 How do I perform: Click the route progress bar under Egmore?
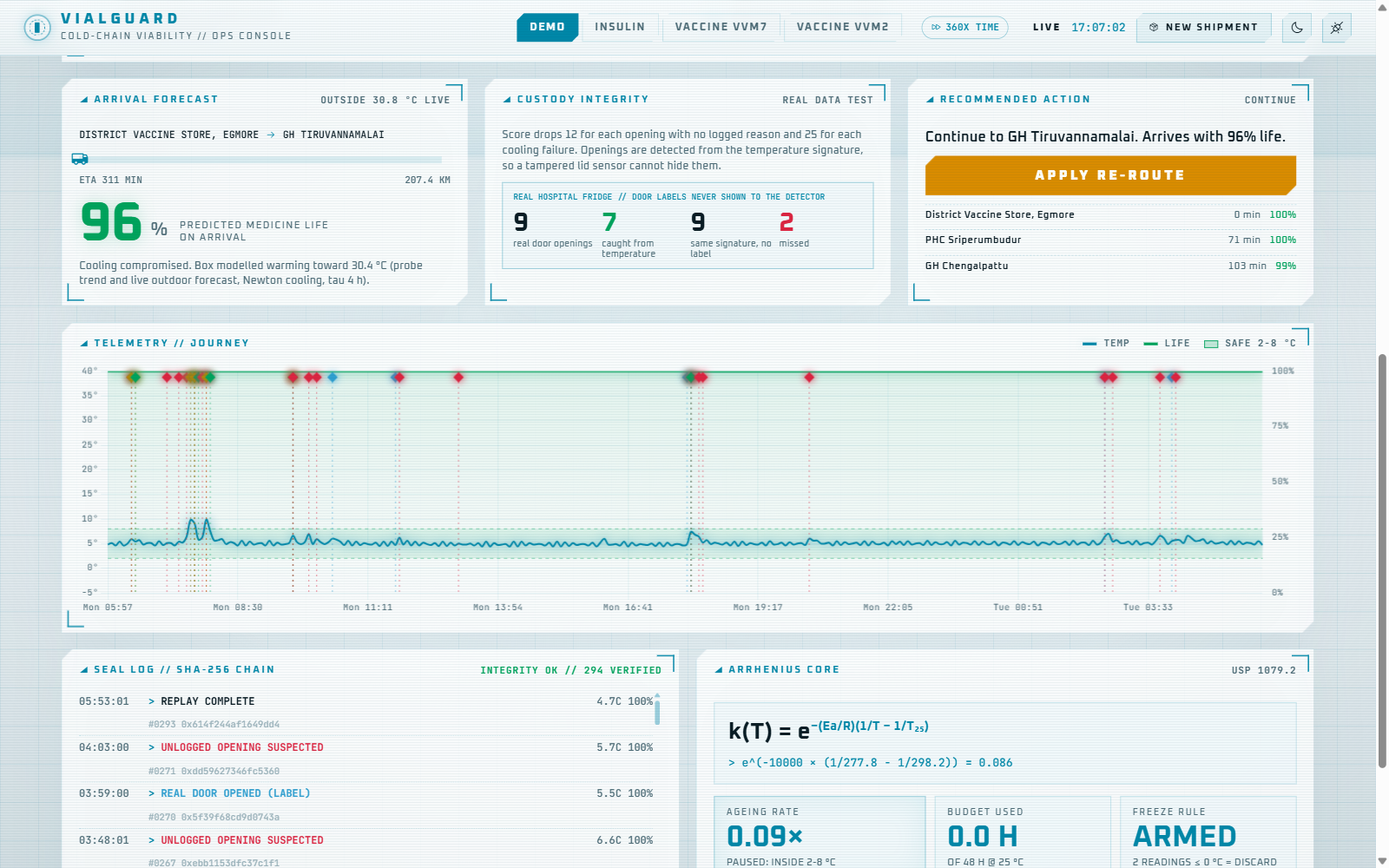(260, 160)
